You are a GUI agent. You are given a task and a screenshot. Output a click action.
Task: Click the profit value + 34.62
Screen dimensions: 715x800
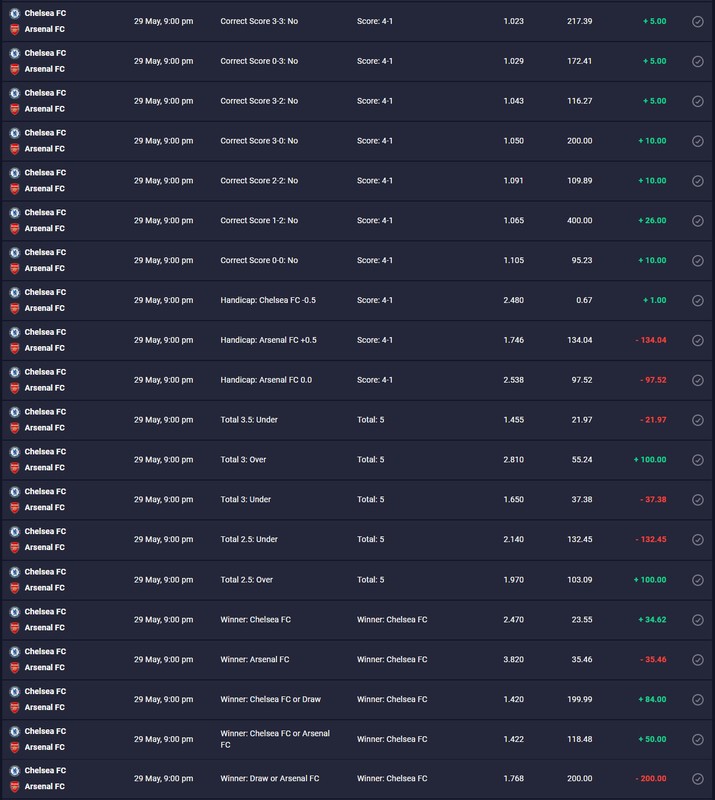tap(652, 619)
